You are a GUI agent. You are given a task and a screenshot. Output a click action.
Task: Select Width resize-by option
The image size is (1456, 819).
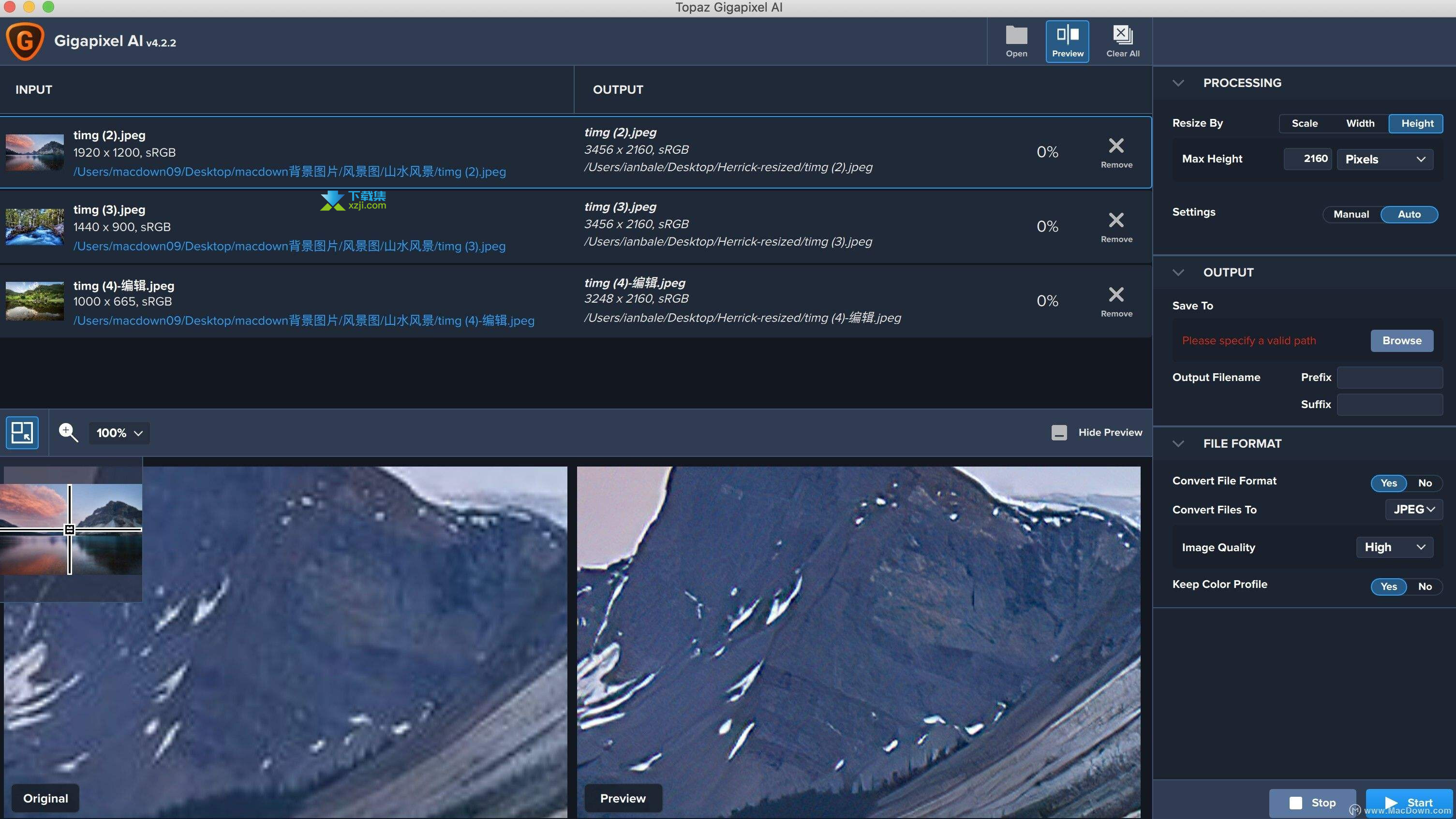1359,123
